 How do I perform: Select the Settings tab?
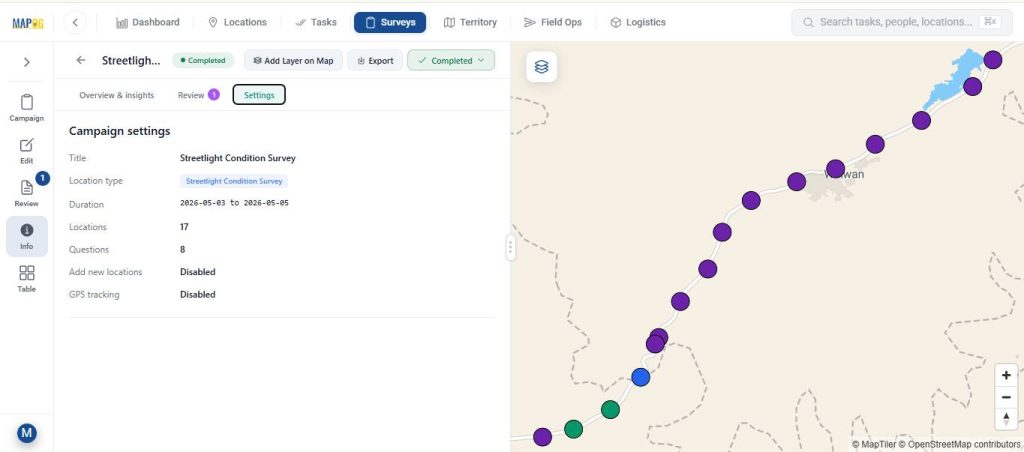[259, 95]
